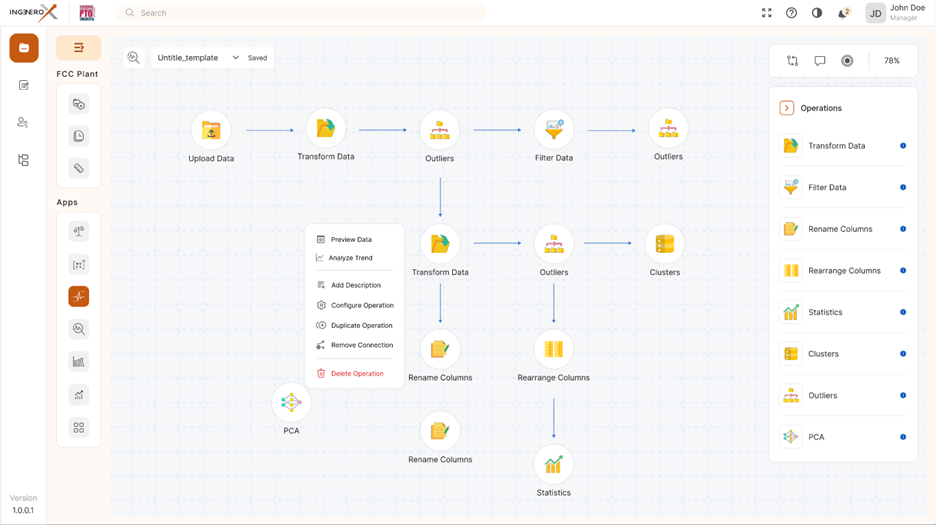Select the PCA node on canvas
936x525 pixels.
291,403
